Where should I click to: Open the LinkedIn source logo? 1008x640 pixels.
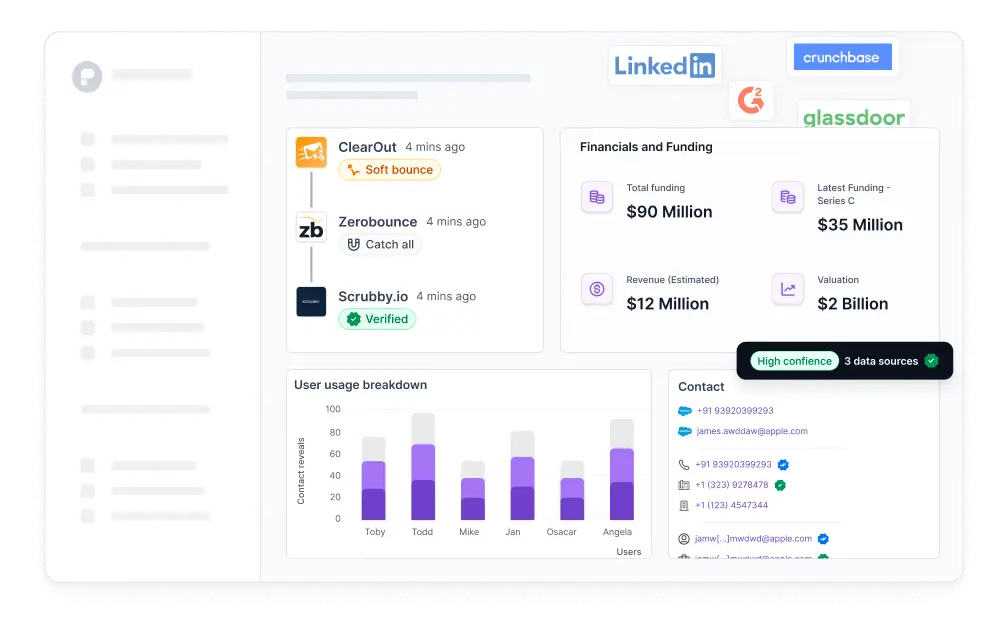tap(664, 66)
